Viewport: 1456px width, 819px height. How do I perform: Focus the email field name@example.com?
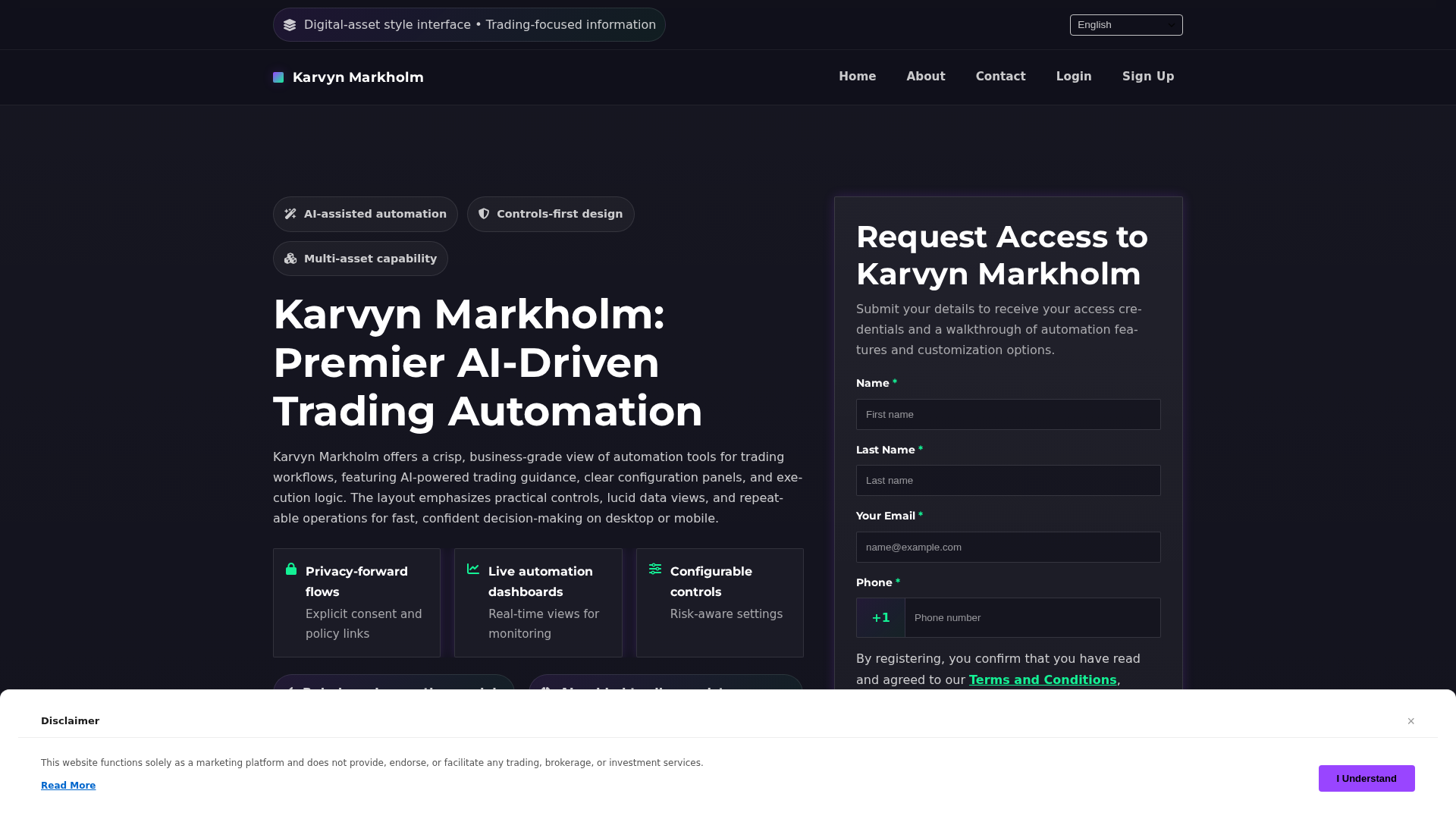click(x=1009, y=548)
